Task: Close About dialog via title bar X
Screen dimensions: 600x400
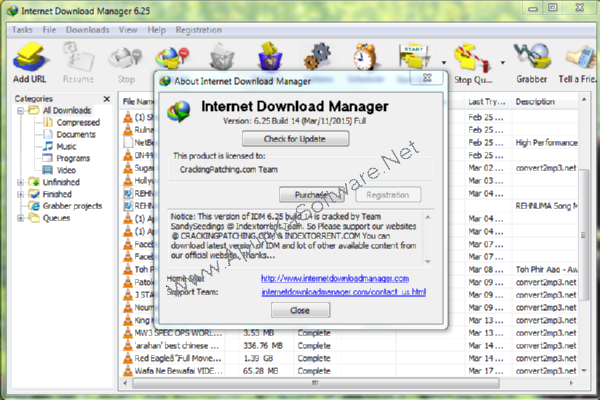Action: [427, 78]
